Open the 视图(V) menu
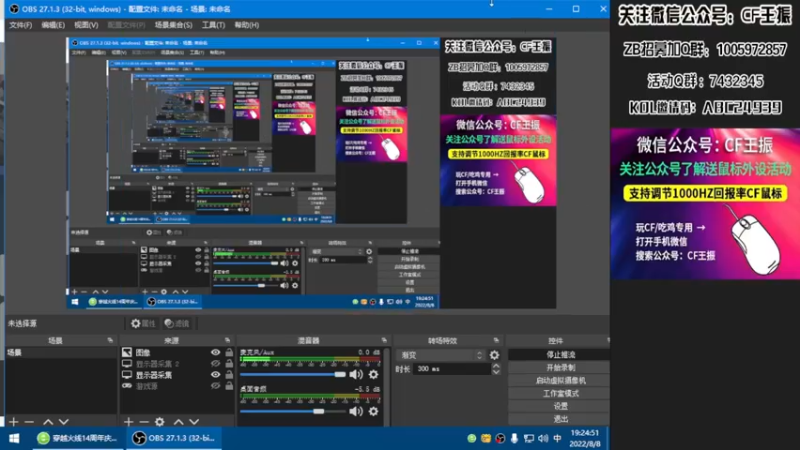800x450 pixels. (86, 25)
